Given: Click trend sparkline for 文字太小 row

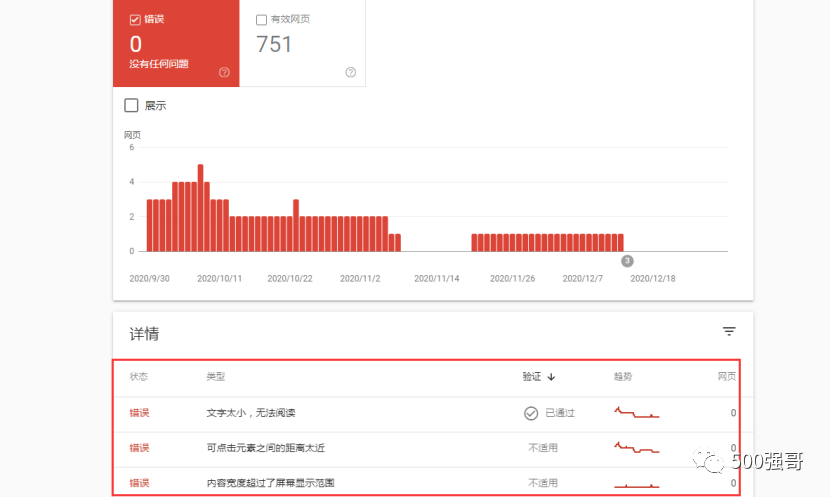Looking at the screenshot, I should click(637, 412).
